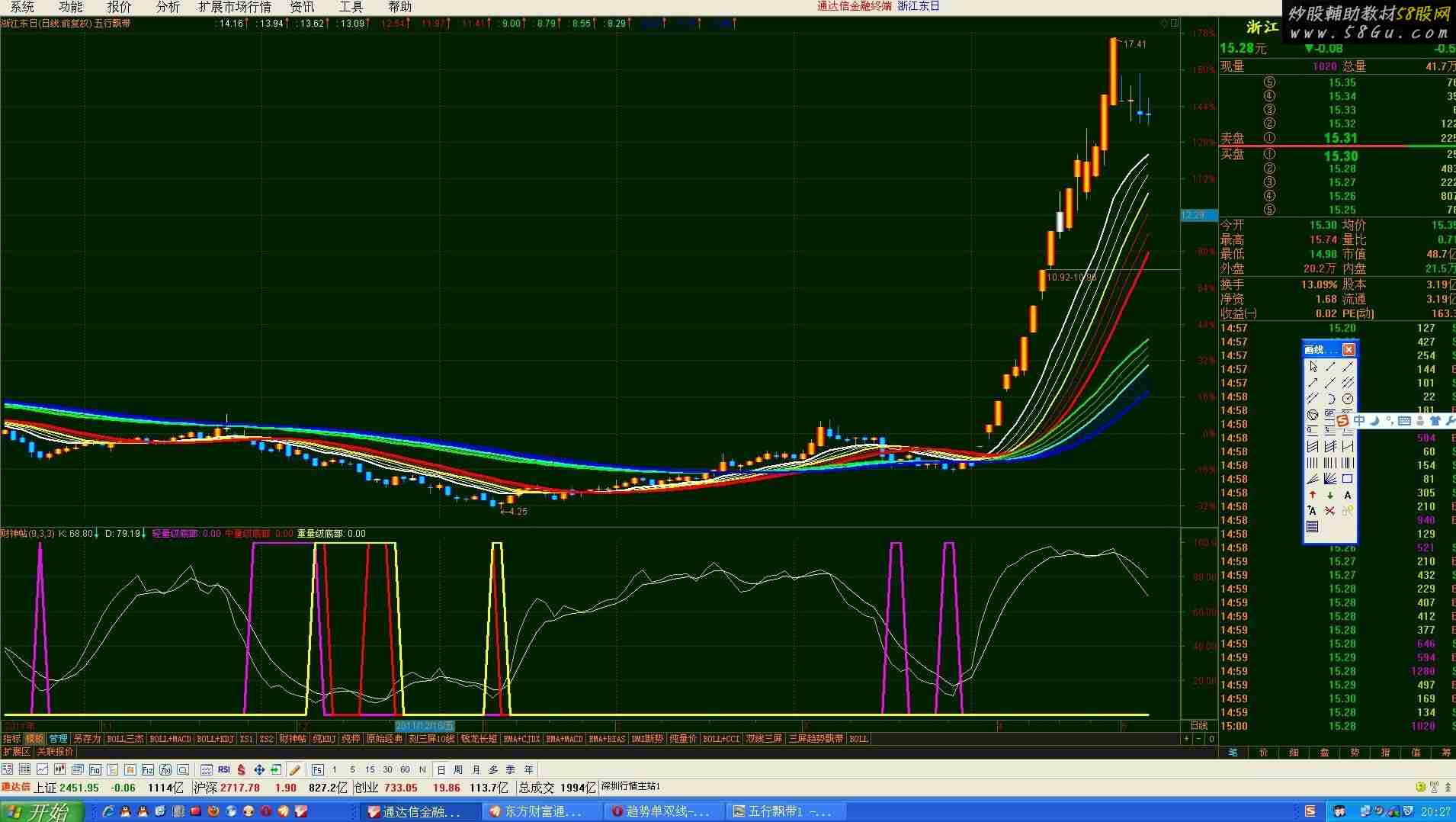Close the 画线 drawing tools palette
Image resolution: width=1456 pixels, height=822 pixels.
coord(1349,349)
